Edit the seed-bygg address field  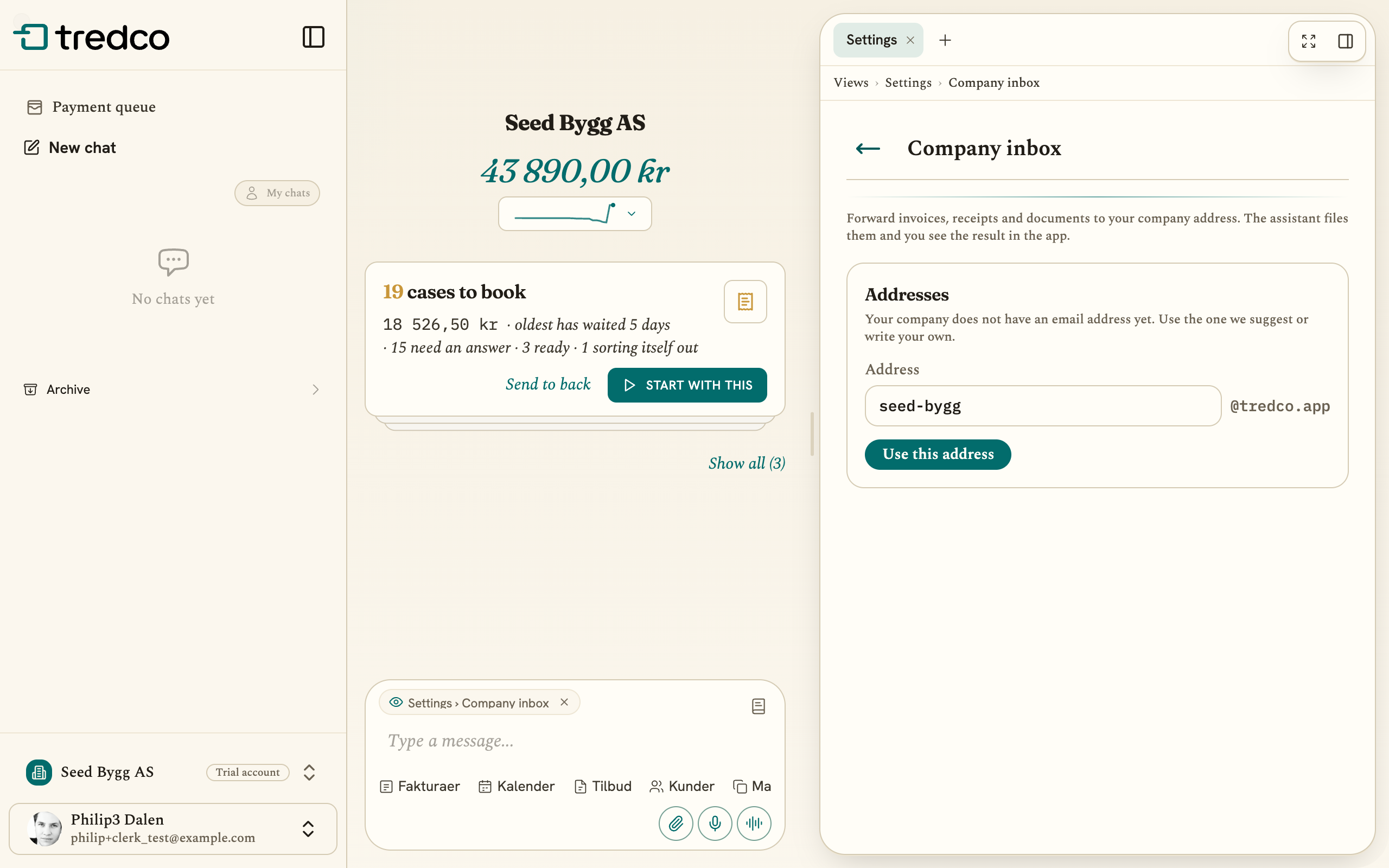1043,406
